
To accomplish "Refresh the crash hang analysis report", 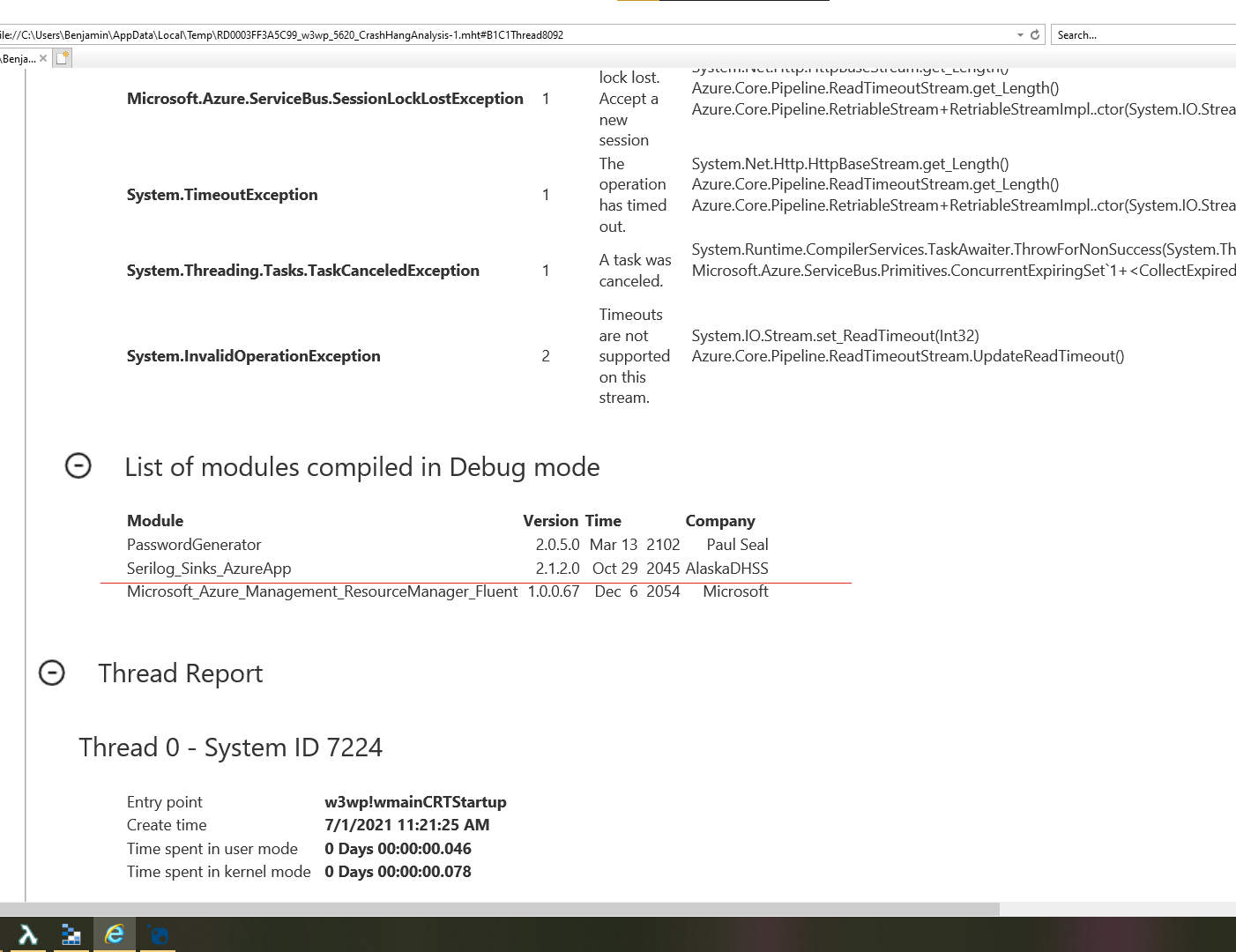I will (1033, 34).
